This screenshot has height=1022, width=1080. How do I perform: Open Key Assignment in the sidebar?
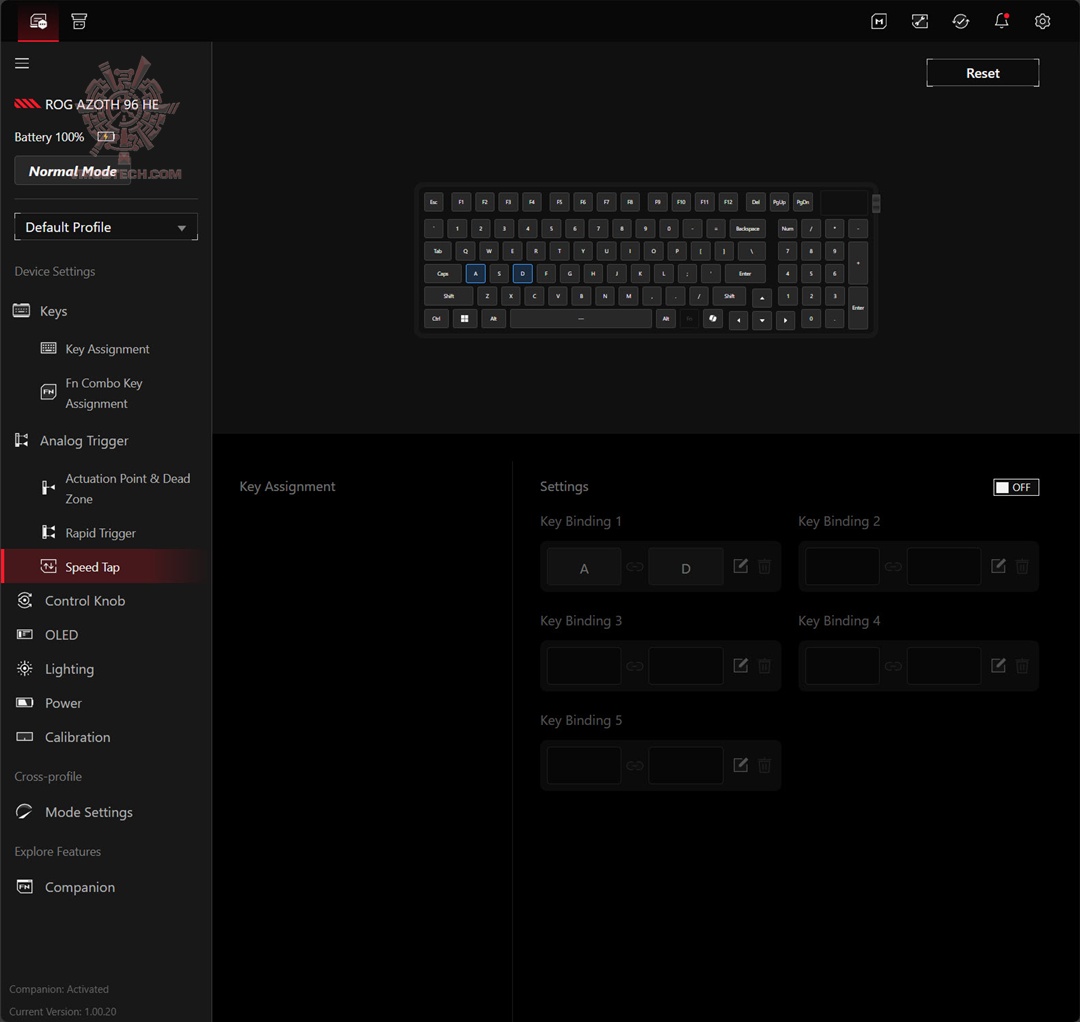coord(106,349)
